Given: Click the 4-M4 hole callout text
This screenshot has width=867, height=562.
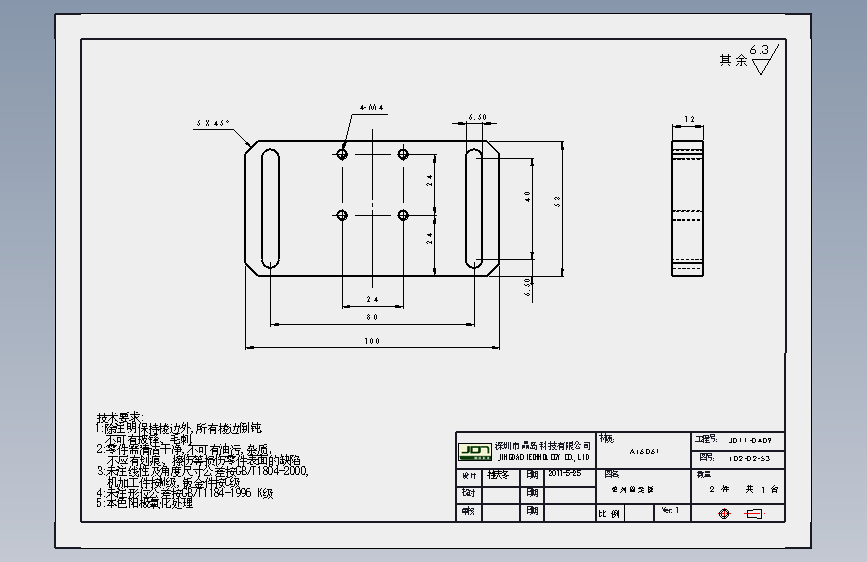Looking at the screenshot, I should click(x=372, y=107).
